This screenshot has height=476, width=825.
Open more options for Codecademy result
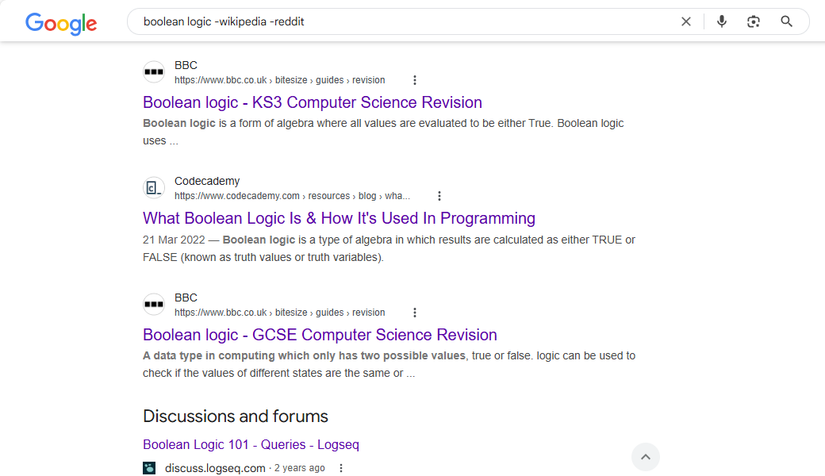[439, 196]
